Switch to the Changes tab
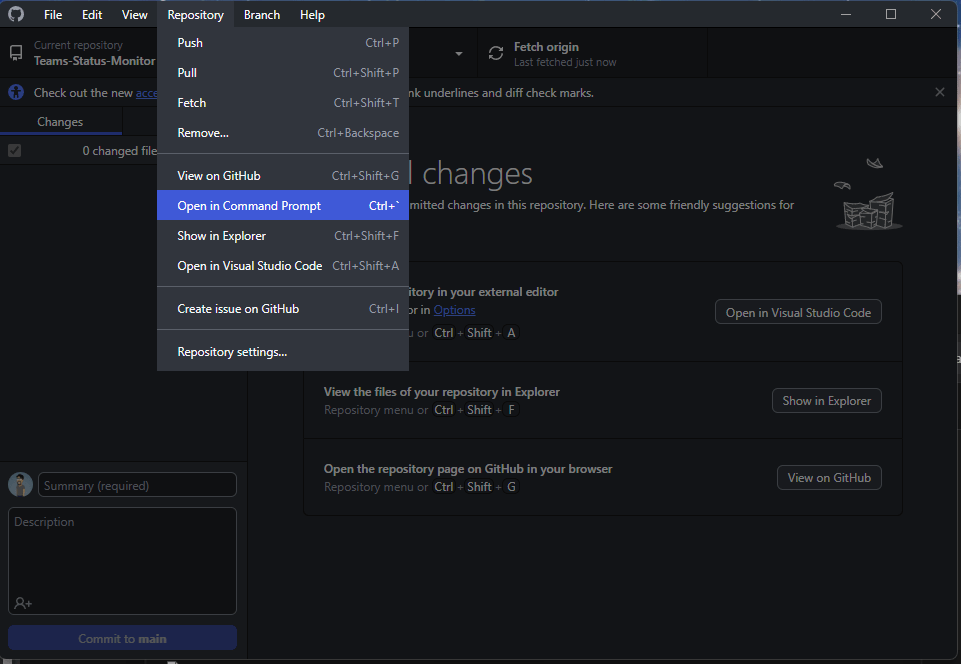 [x=60, y=122]
